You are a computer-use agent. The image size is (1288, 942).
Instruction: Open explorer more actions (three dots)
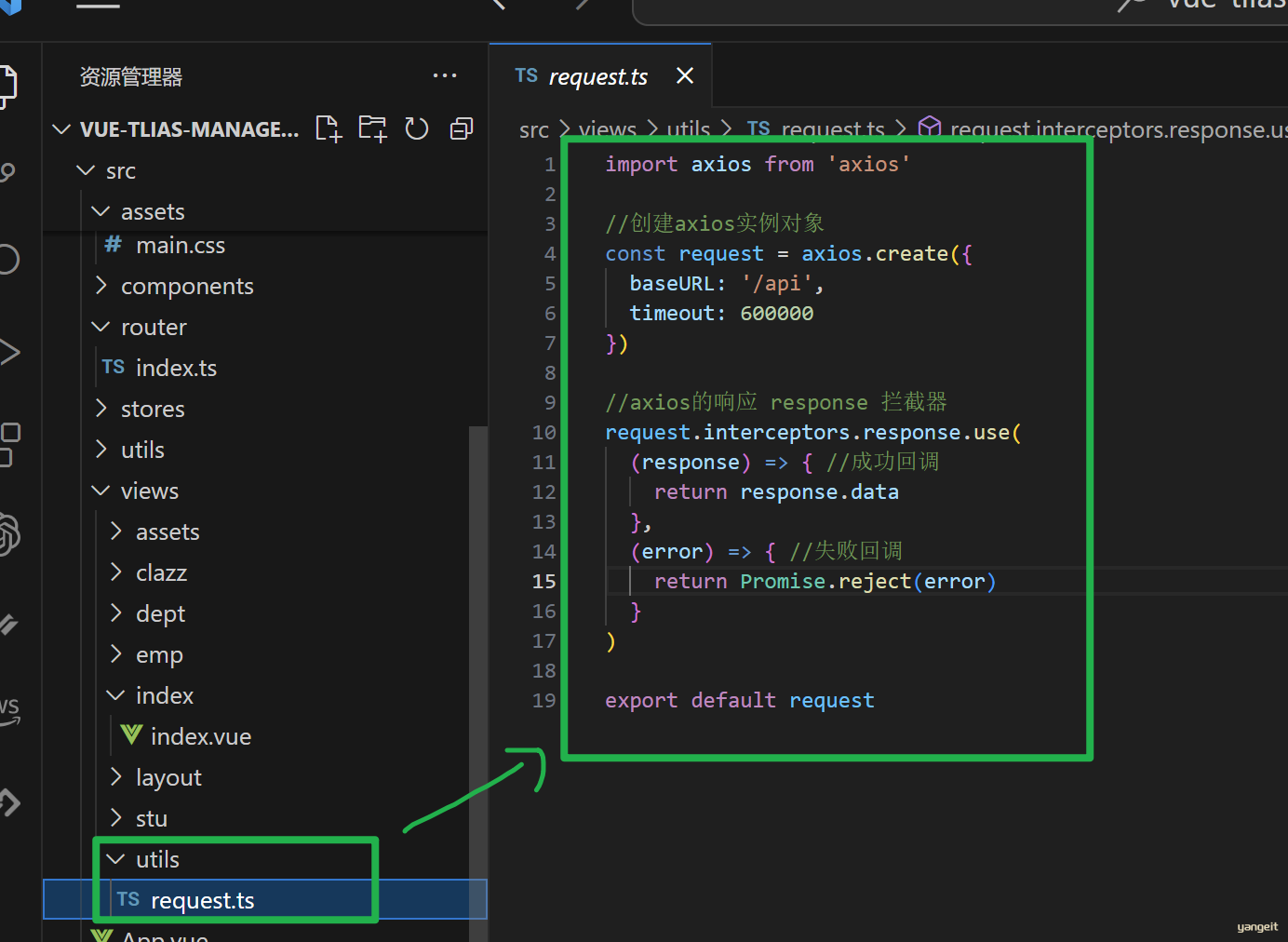click(445, 75)
